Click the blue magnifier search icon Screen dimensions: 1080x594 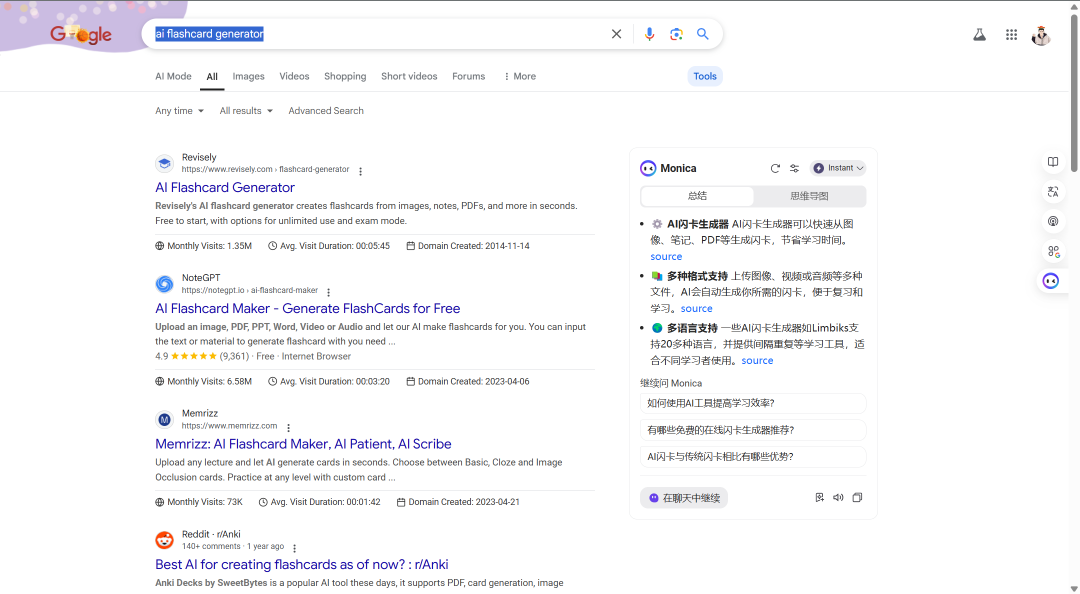coord(703,34)
